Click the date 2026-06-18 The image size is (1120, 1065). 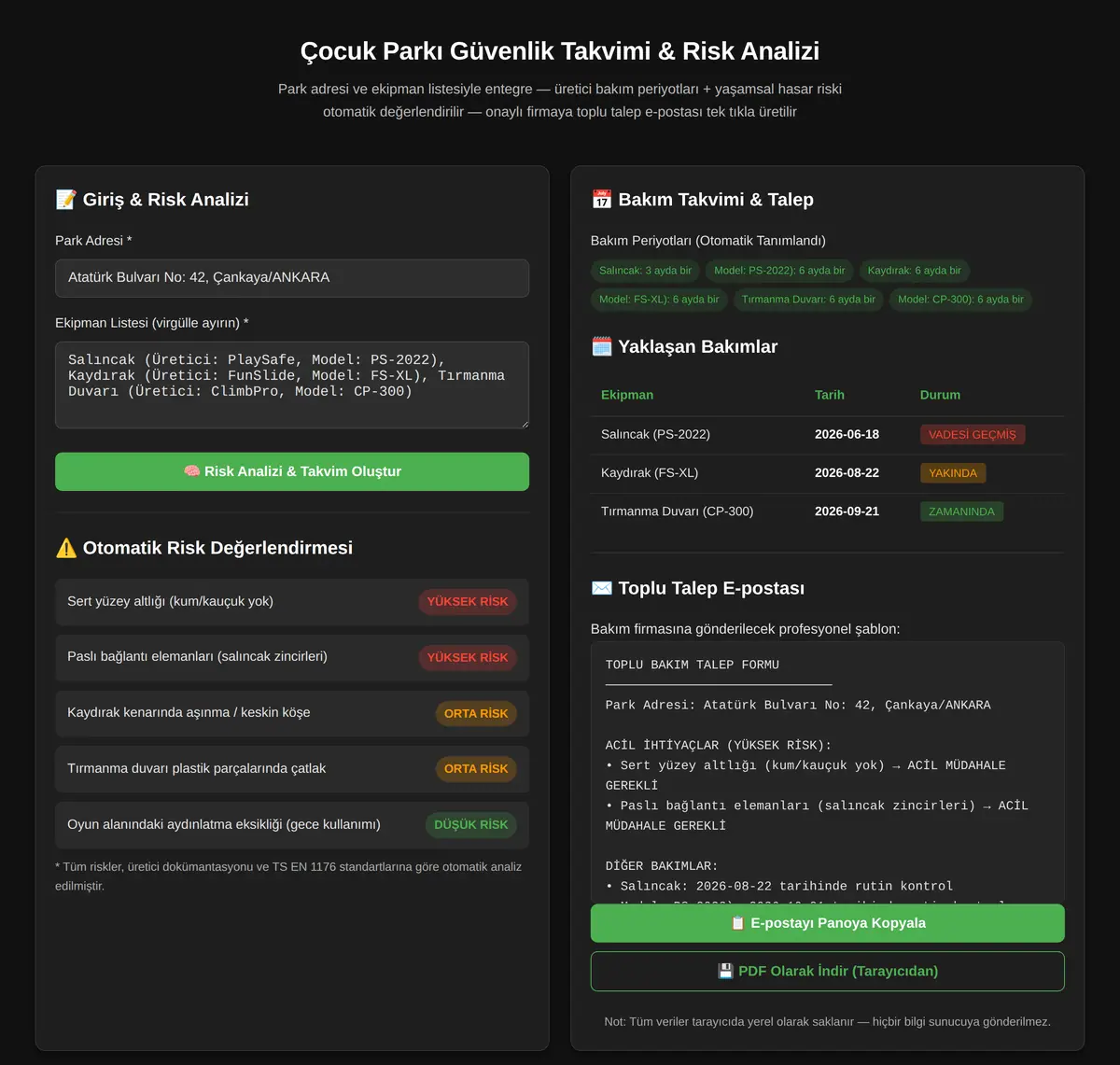(847, 434)
